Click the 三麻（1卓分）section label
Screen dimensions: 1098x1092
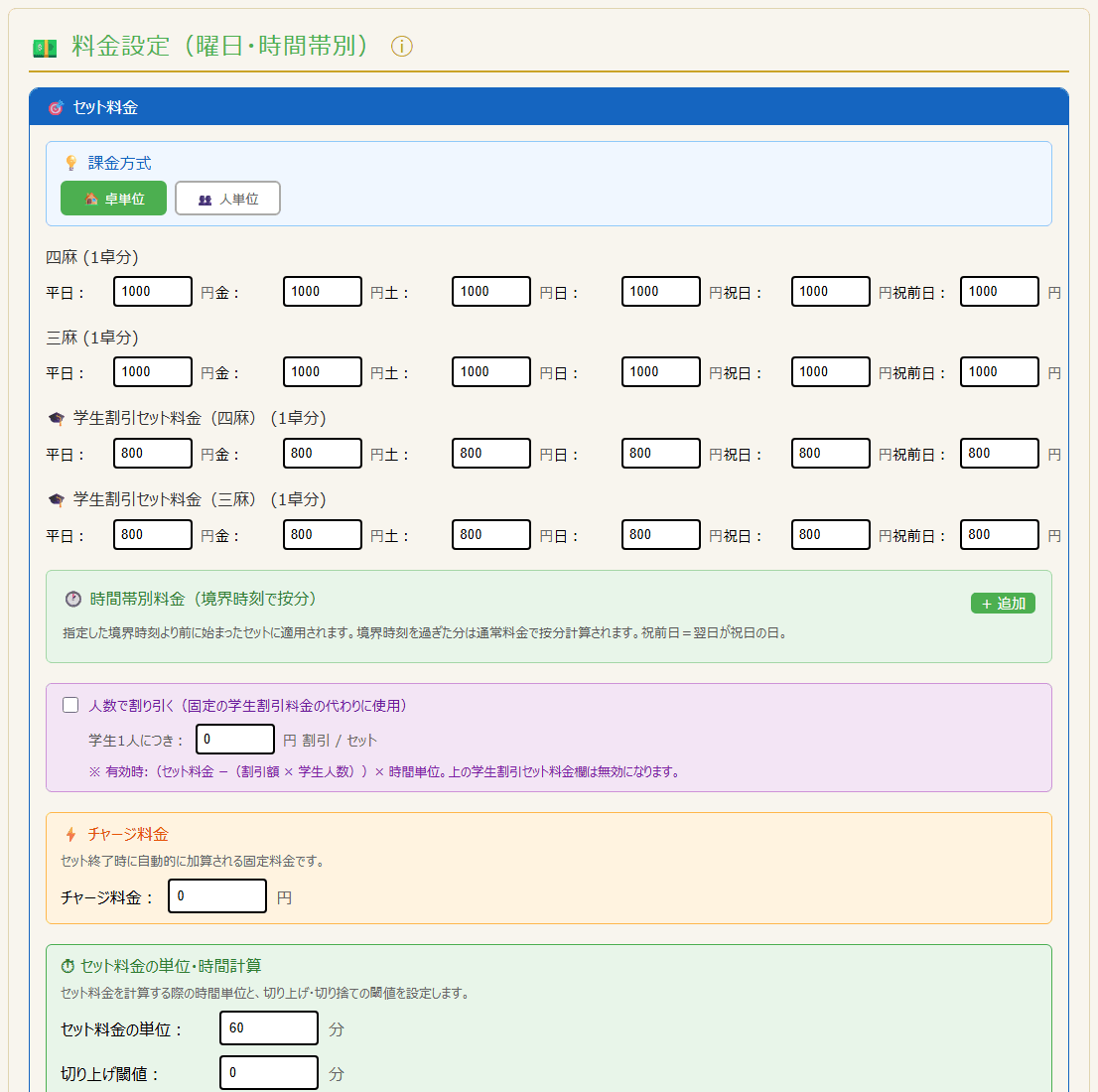(92, 338)
